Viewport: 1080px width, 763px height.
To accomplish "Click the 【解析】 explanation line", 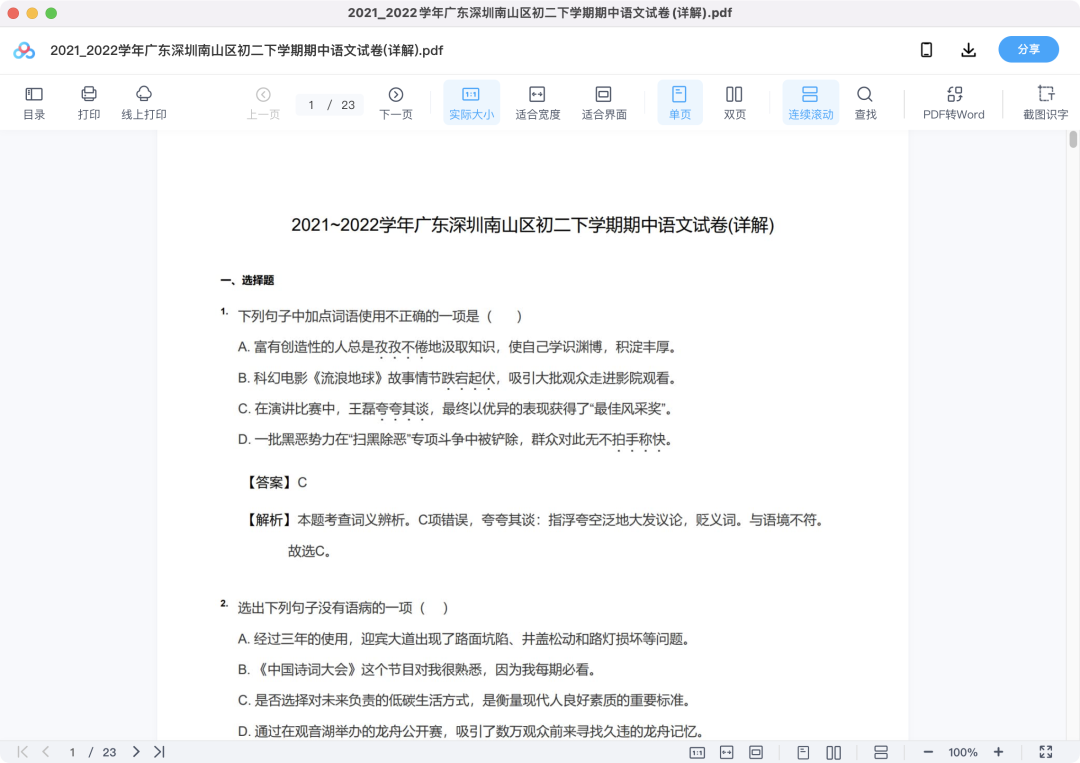I will point(533,520).
